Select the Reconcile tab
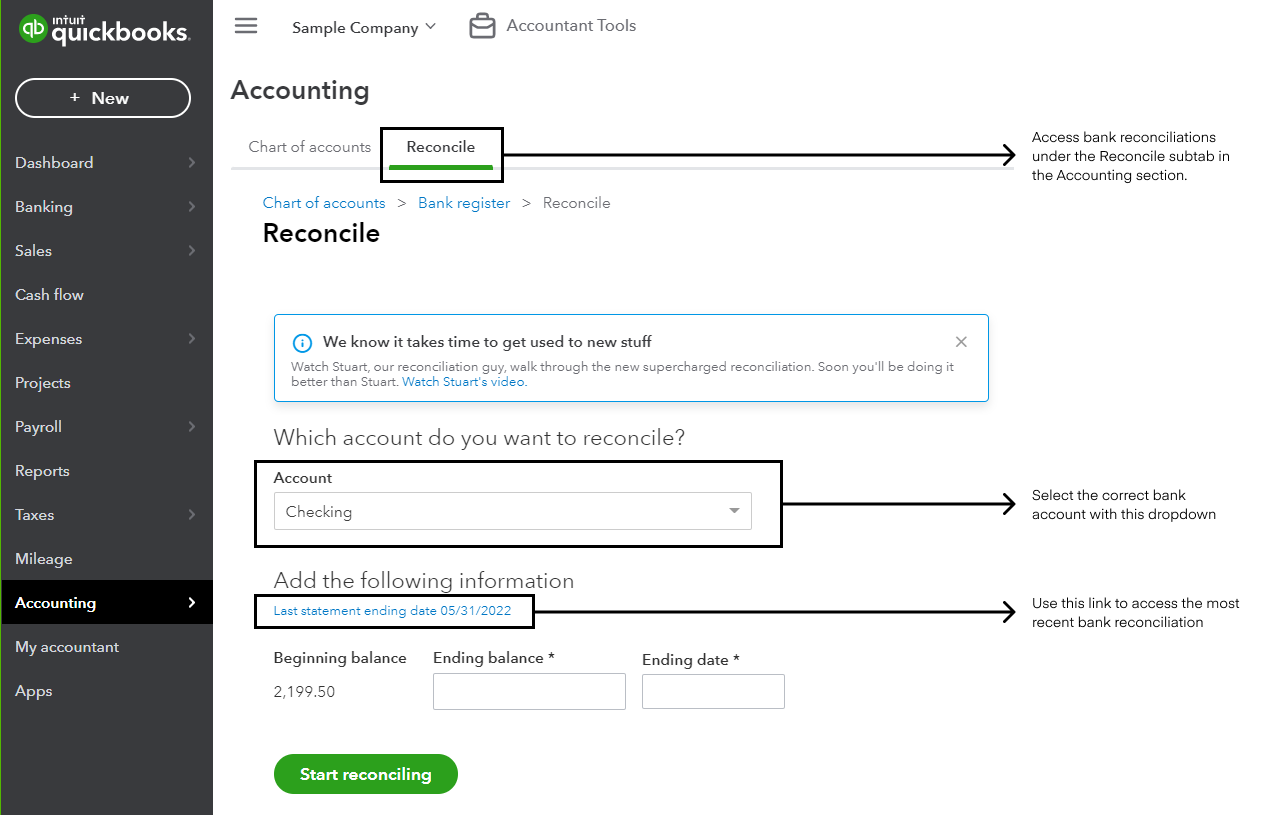 pos(440,147)
